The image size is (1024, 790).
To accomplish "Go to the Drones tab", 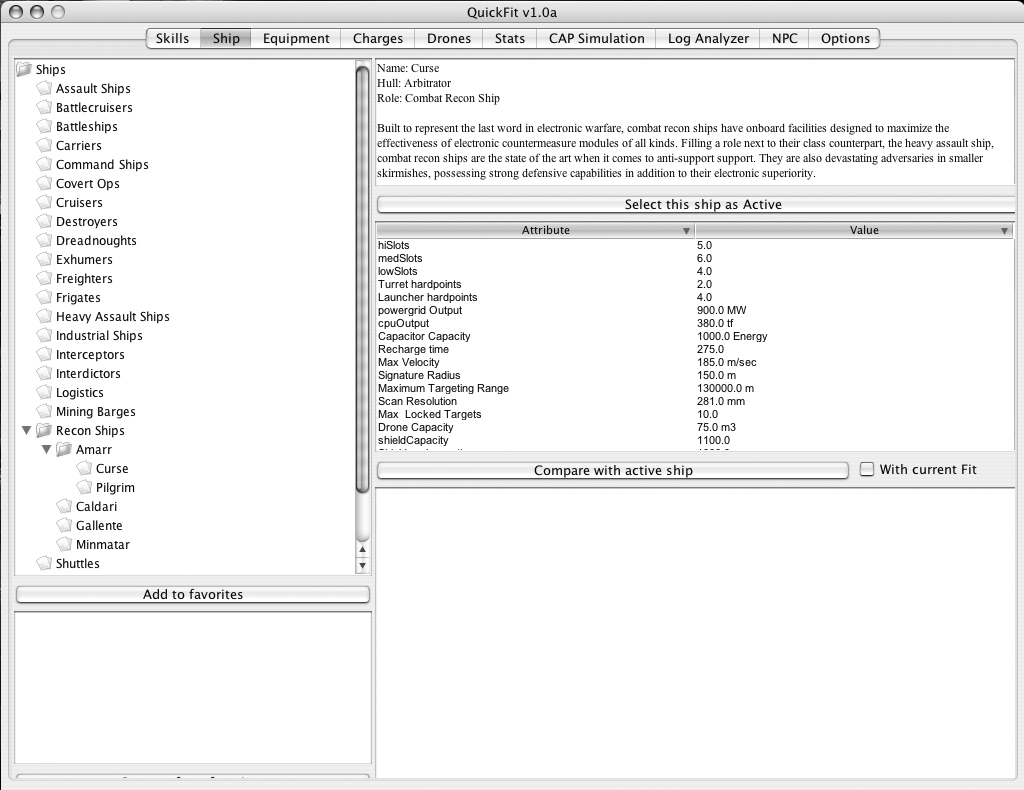I will [x=449, y=39].
